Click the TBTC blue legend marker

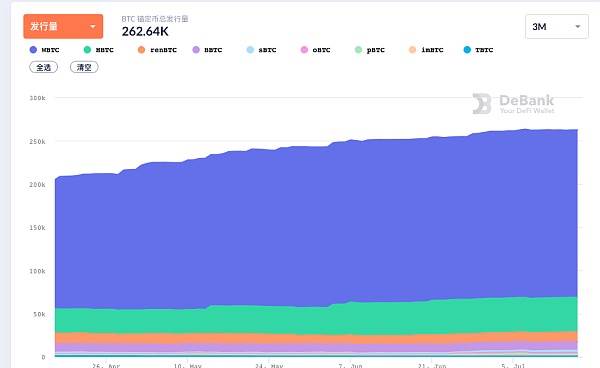pyautogui.click(x=467, y=50)
